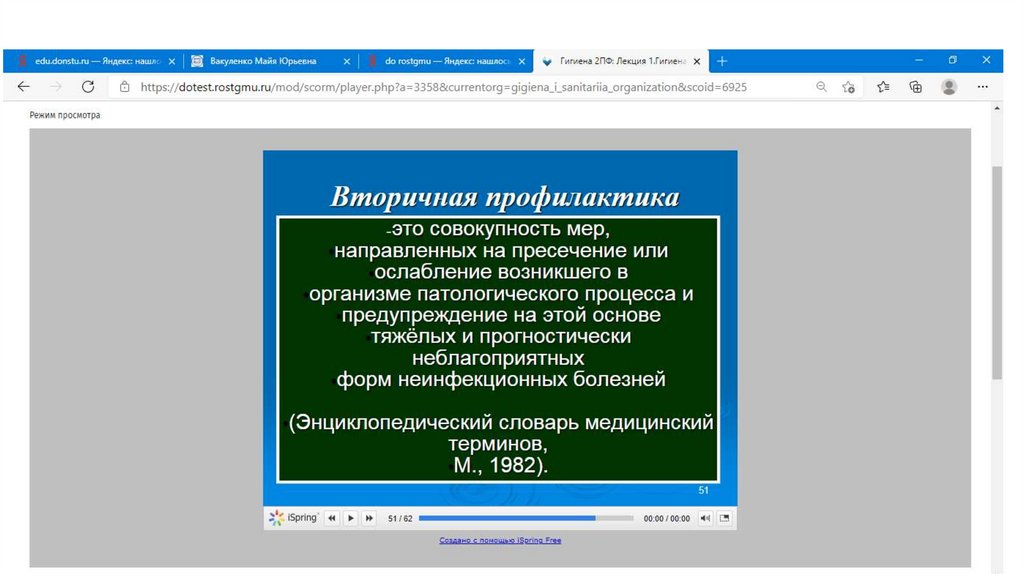Image resolution: width=1024 pixels, height=574 pixels.
Task: Open browser settings and more menu
Action: click(x=982, y=87)
